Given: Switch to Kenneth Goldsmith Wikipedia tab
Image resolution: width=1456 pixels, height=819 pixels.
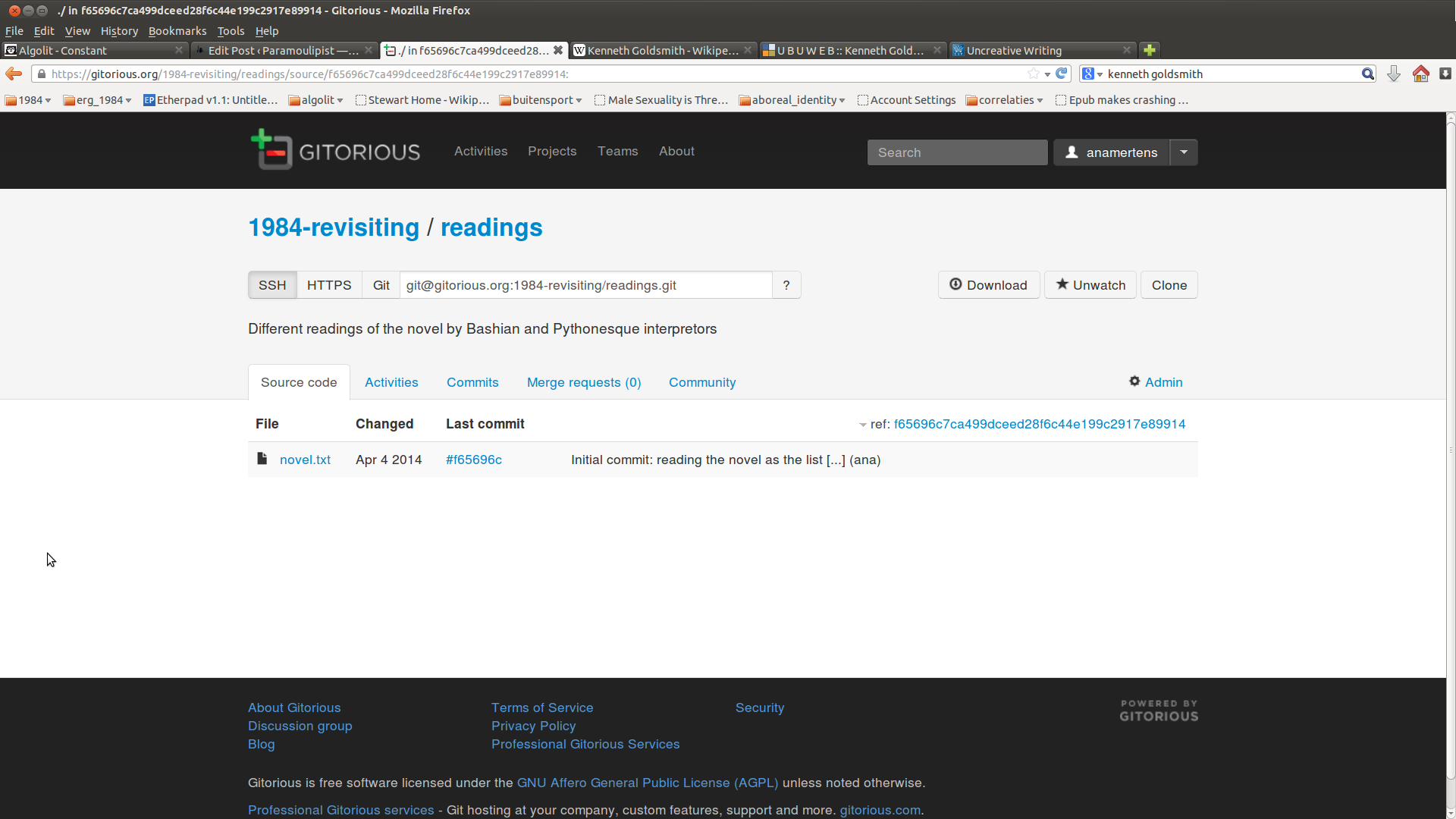Looking at the screenshot, I should click(664, 50).
